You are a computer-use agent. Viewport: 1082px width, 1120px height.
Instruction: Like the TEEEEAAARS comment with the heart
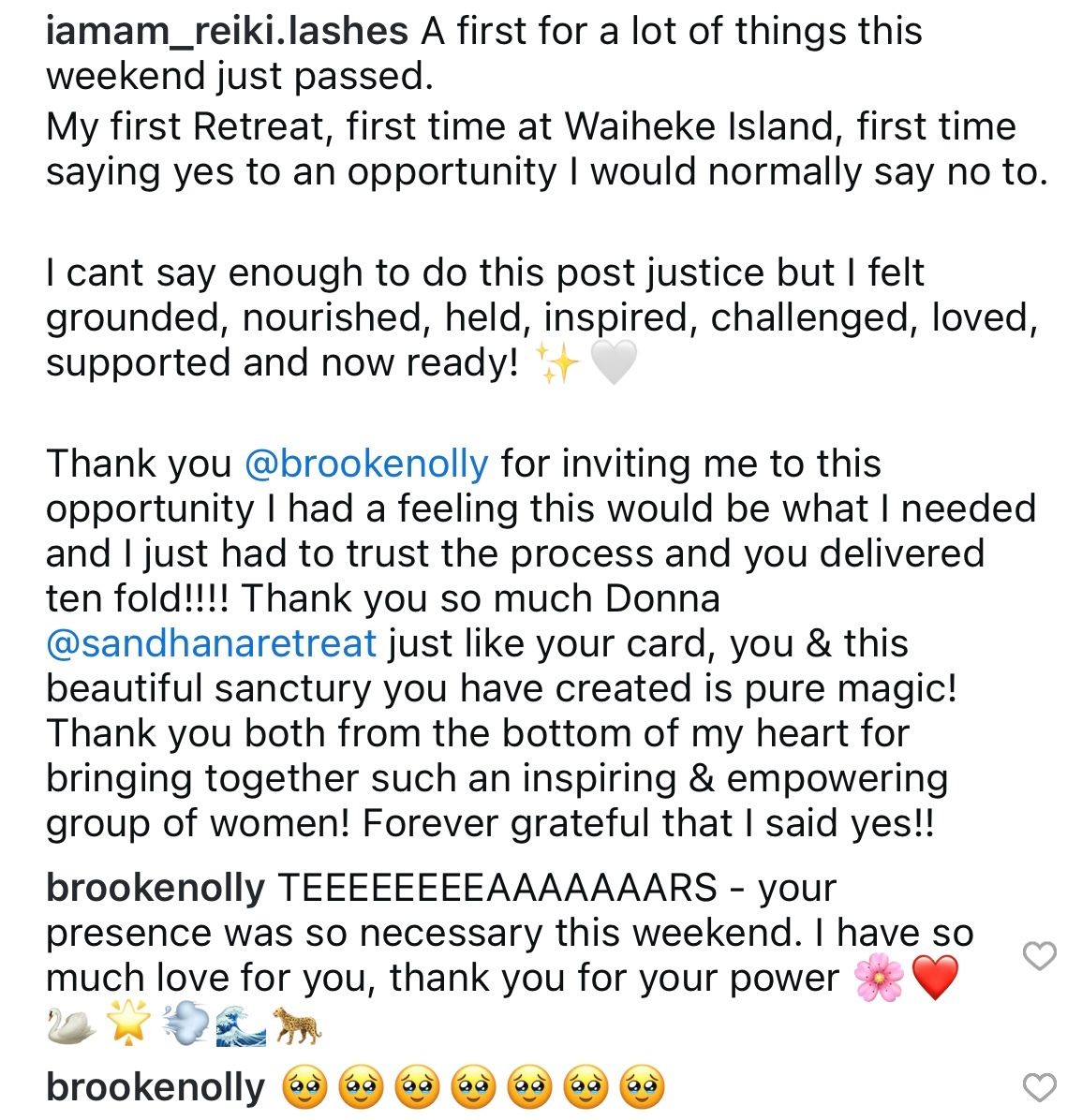pos(1039,956)
